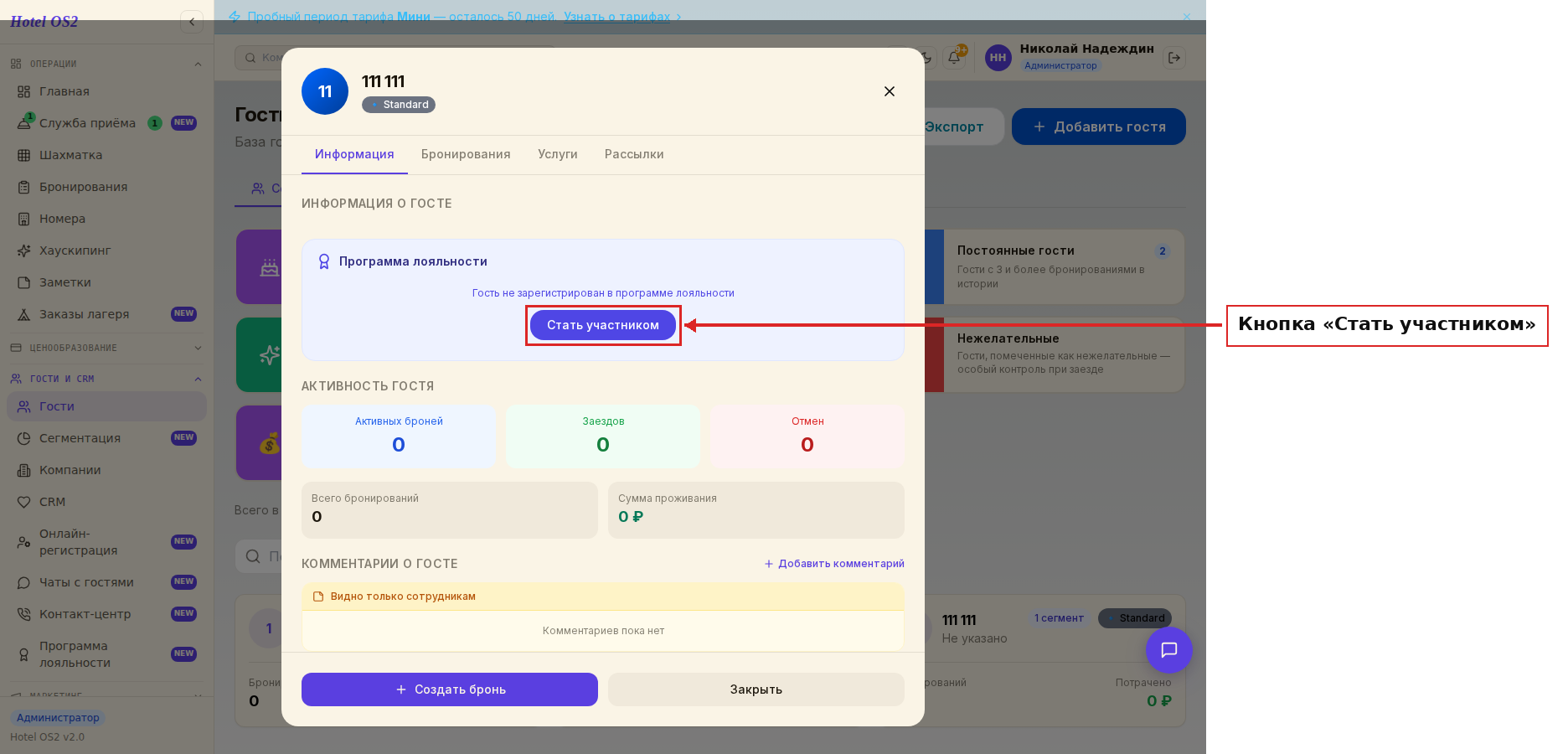Click the Администратор role badge in sidebar
1568x754 pixels.
point(58,718)
